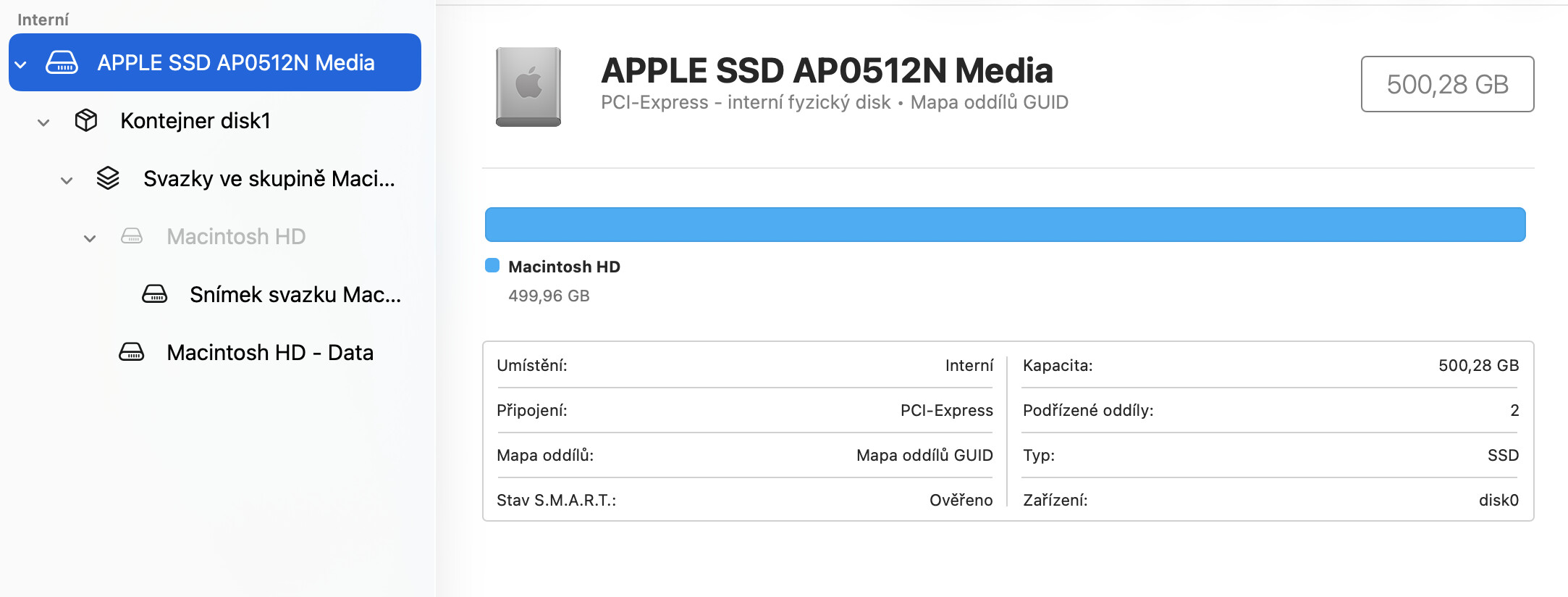Click the Zařízení disk0 value

pos(1498,500)
